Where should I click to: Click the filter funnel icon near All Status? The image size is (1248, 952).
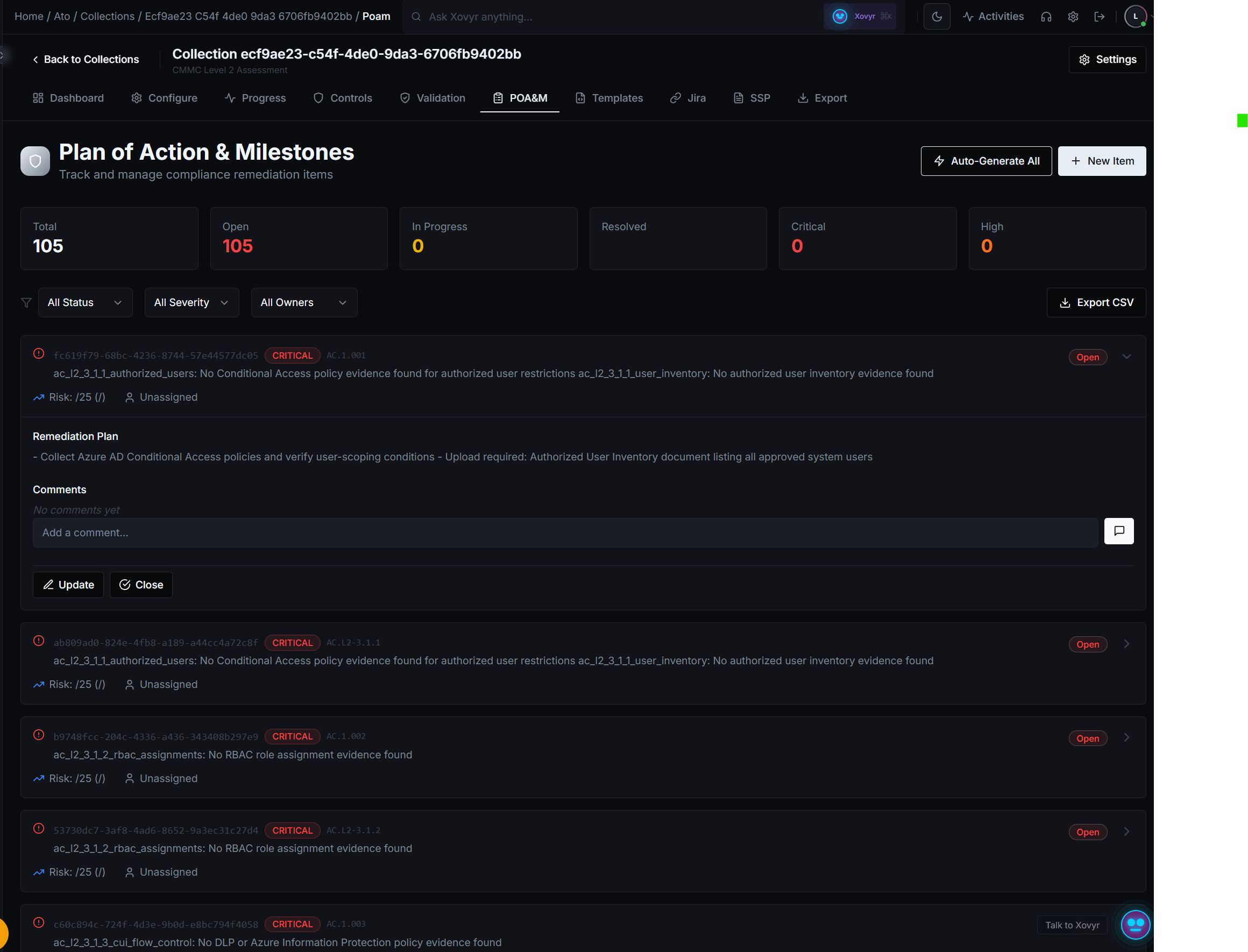tap(25, 302)
